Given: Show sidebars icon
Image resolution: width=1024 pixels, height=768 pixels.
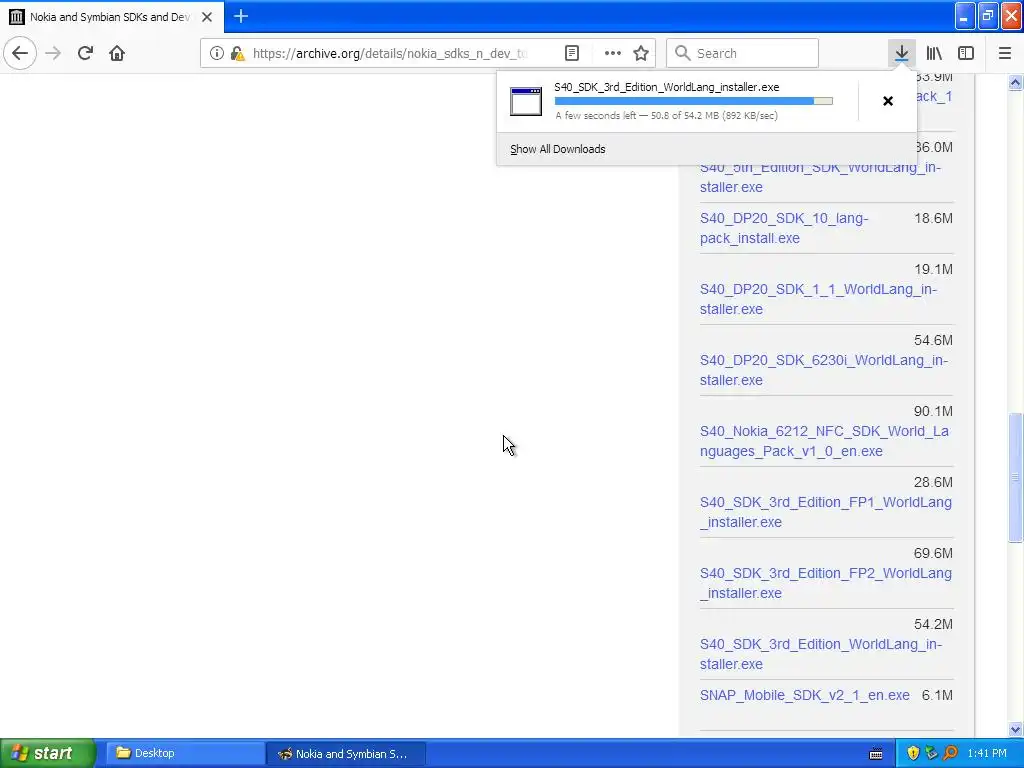Looking at the screenshot, I should coord(966,53).
